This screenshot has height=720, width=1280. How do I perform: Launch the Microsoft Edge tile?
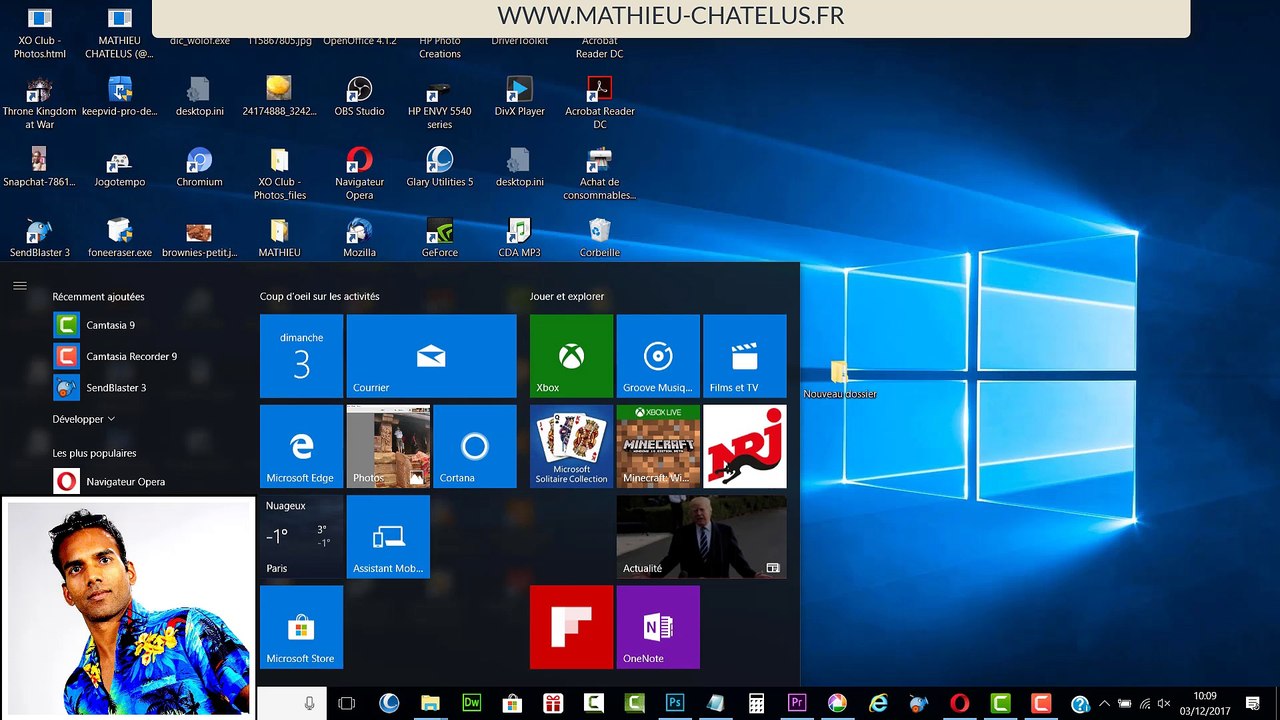[301, 446]
